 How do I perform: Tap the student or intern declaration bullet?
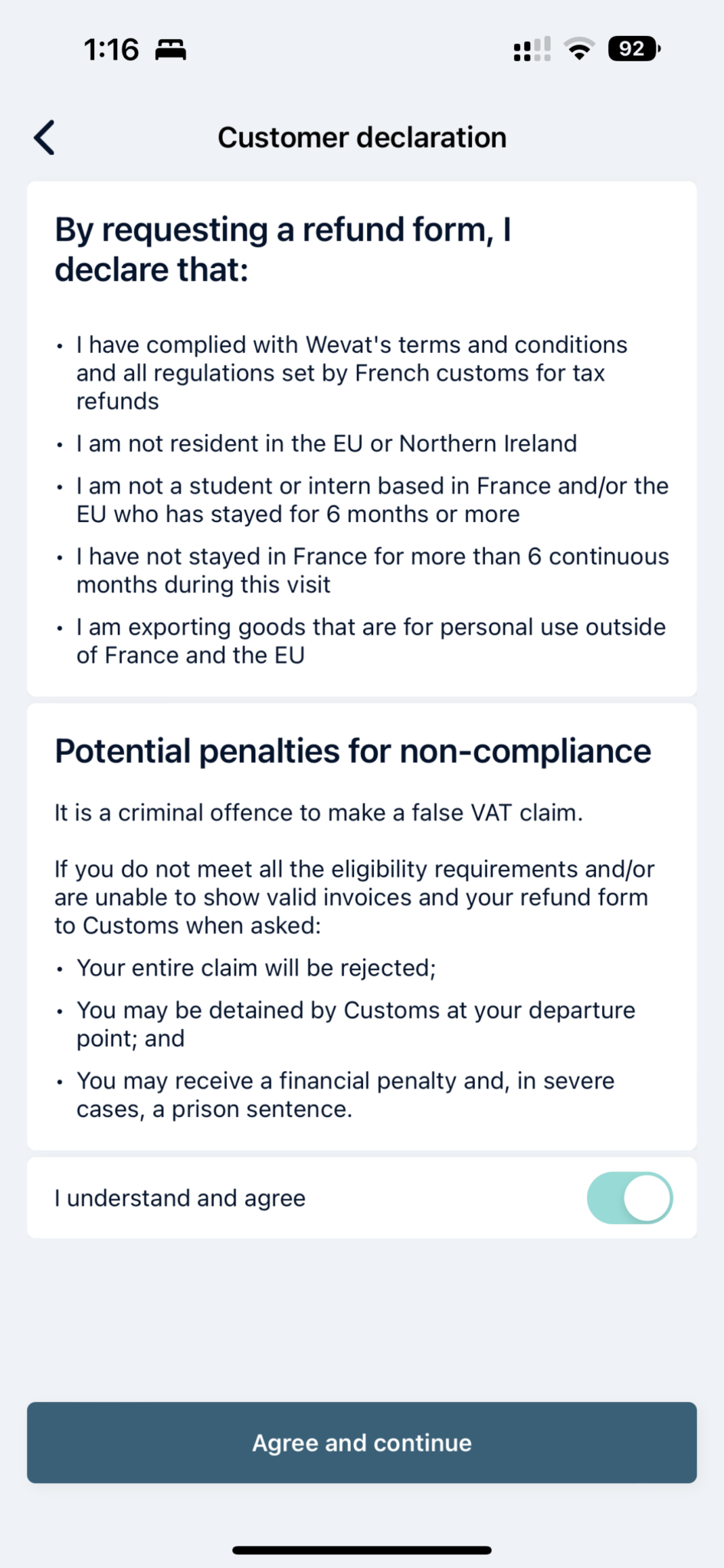coord(372,500)
